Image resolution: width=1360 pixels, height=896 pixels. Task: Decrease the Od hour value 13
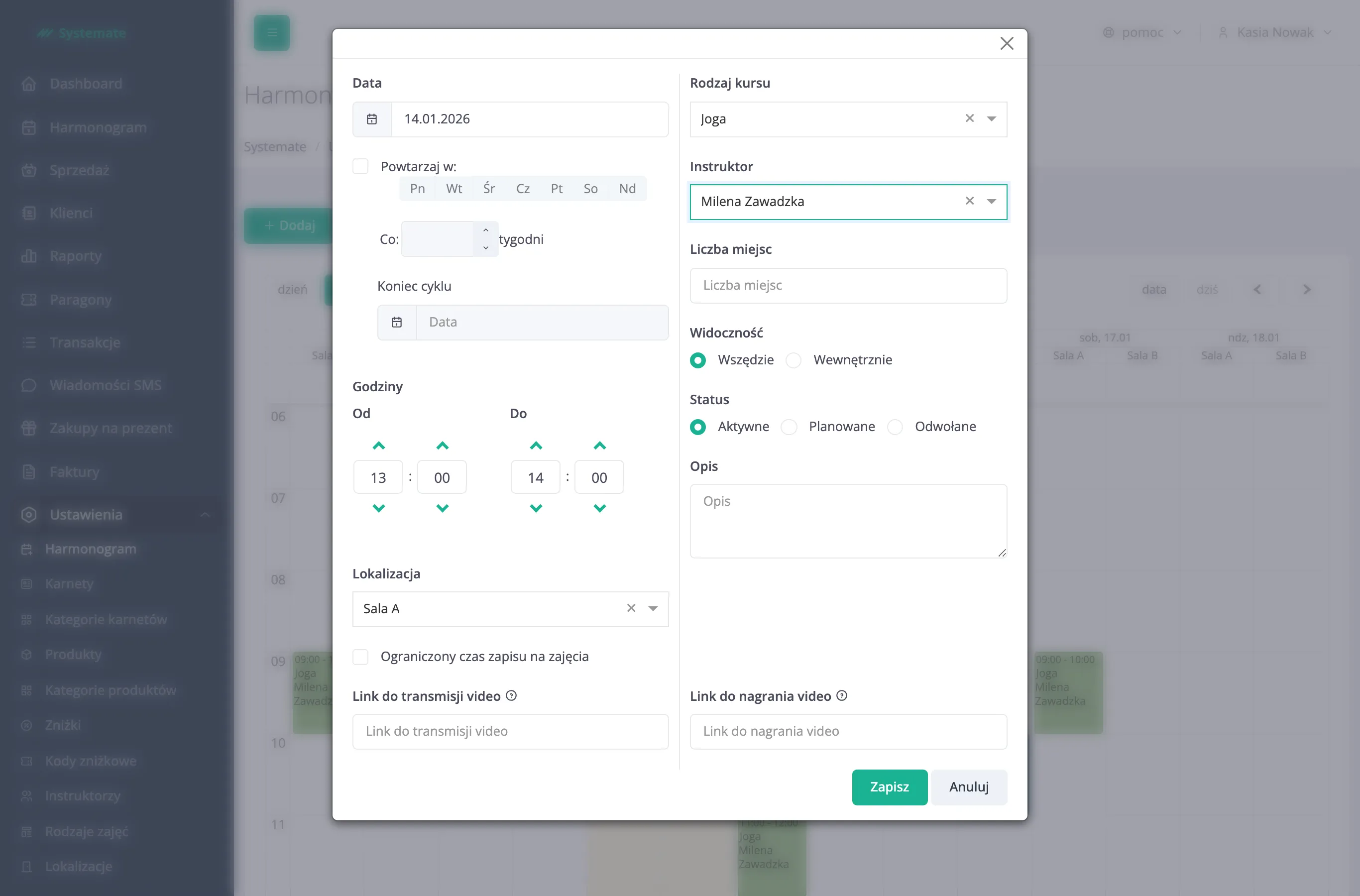[378, 508]
